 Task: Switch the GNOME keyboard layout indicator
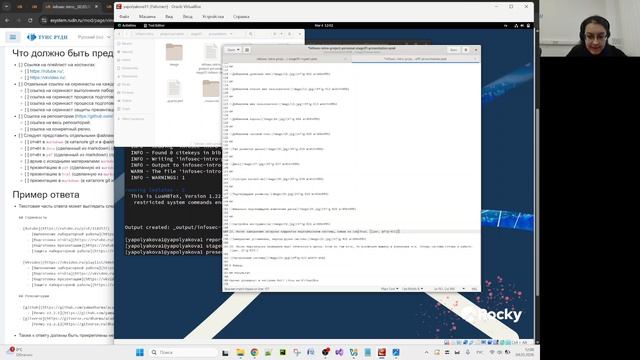coord(505,25)
